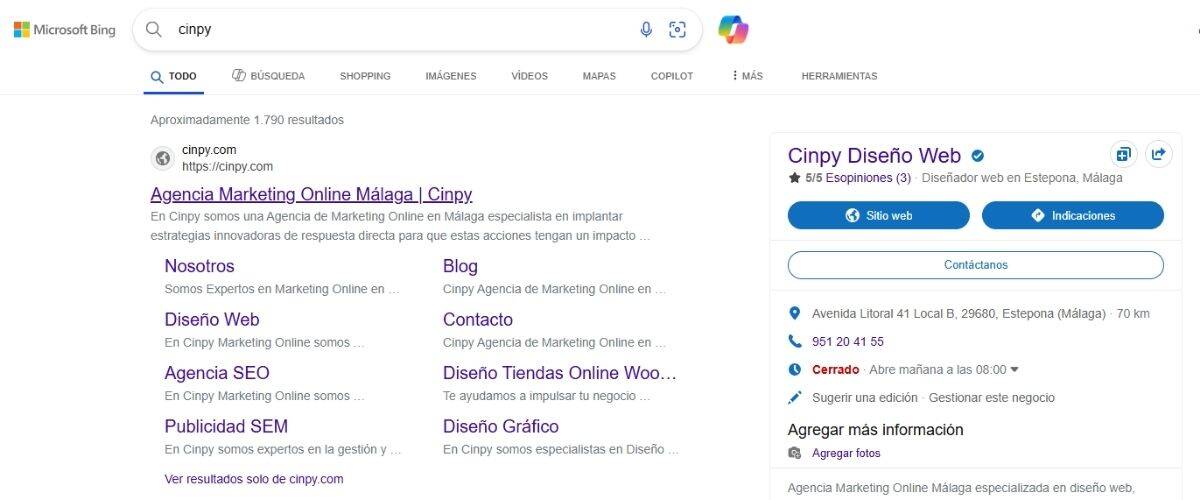Click 'Diseñador web en Estepona, Málaga' text
The height and width of the screenshot is (500, 1200).
[1022, 178]
